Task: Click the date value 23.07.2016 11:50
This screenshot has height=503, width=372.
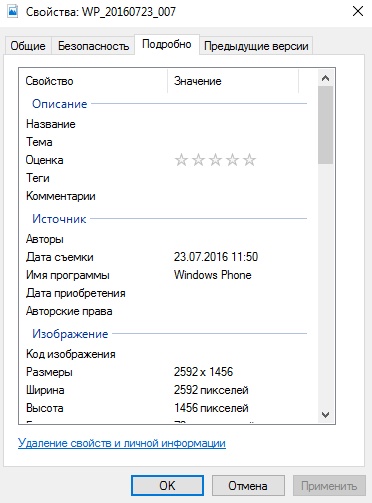Action: pos(216,257)
